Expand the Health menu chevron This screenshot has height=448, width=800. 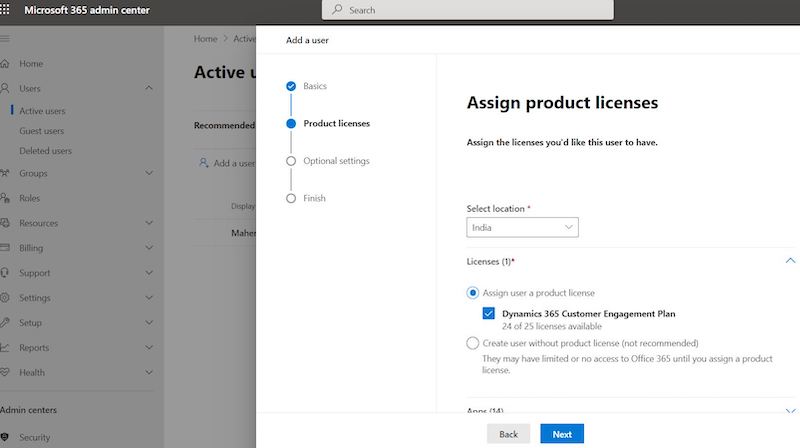pyautogui.click(x=148, y=372)
